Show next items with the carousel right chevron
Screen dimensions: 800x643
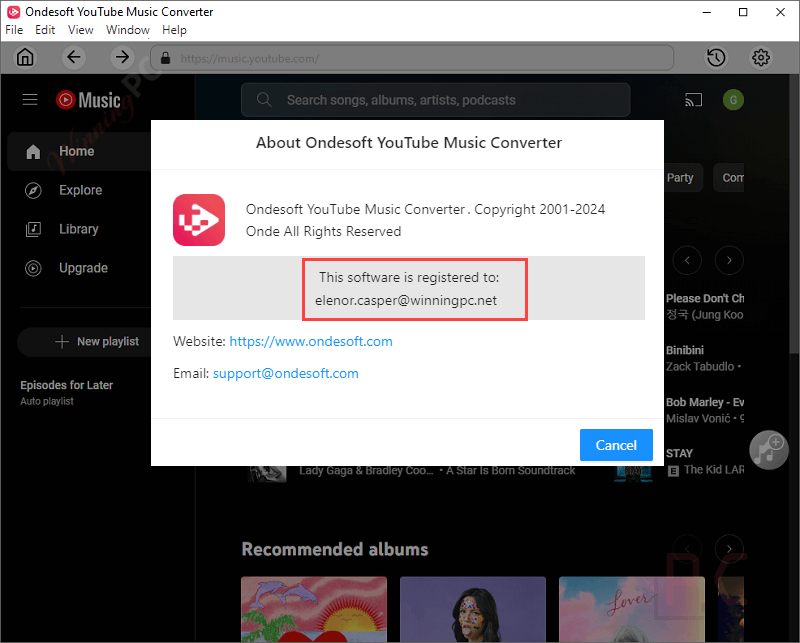pyautogui.click(x=729, y=260)
